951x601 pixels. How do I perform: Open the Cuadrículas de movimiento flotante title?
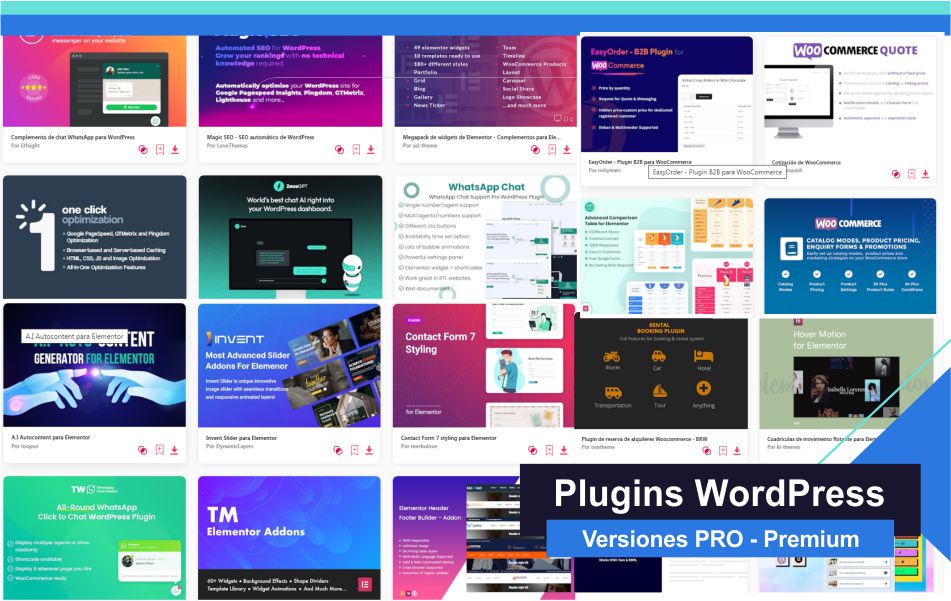(821, 438)
